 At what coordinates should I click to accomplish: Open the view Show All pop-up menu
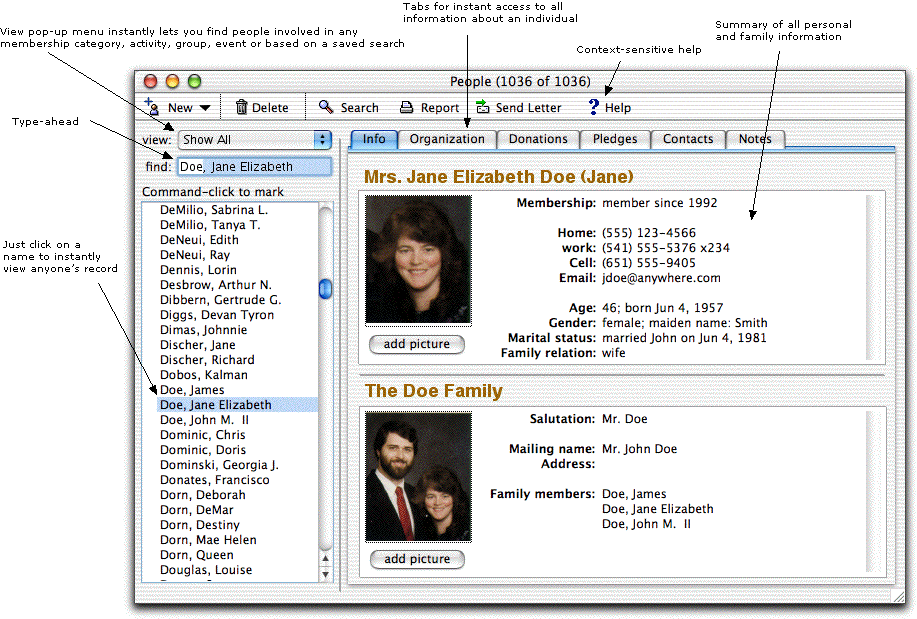254,140
